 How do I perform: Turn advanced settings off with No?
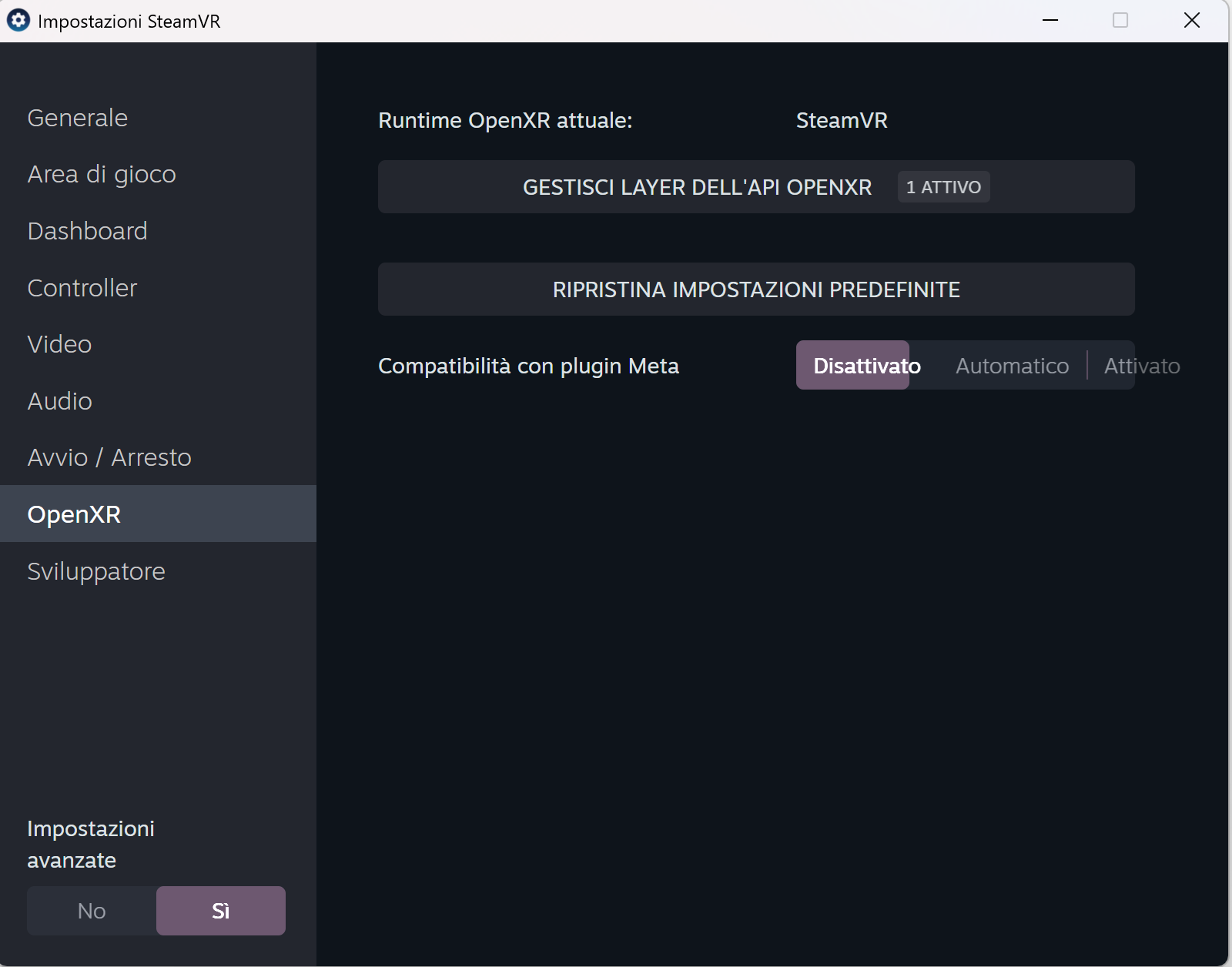92,911
